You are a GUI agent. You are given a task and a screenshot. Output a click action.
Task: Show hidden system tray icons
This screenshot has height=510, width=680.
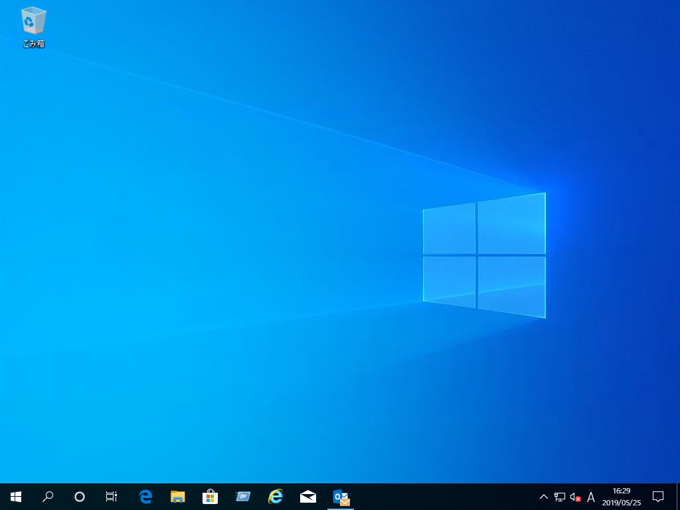[x=543, y=497]
